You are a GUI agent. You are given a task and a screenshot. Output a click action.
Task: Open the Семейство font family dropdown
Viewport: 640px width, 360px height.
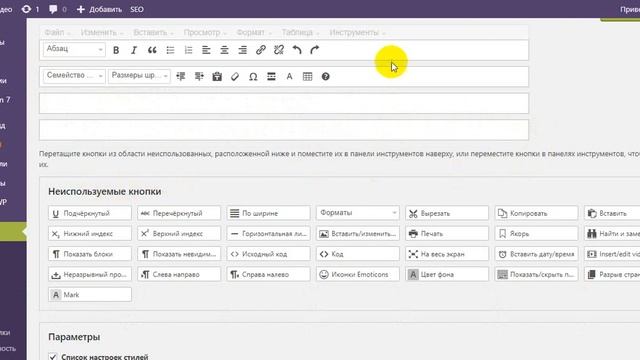coord(74,76)
